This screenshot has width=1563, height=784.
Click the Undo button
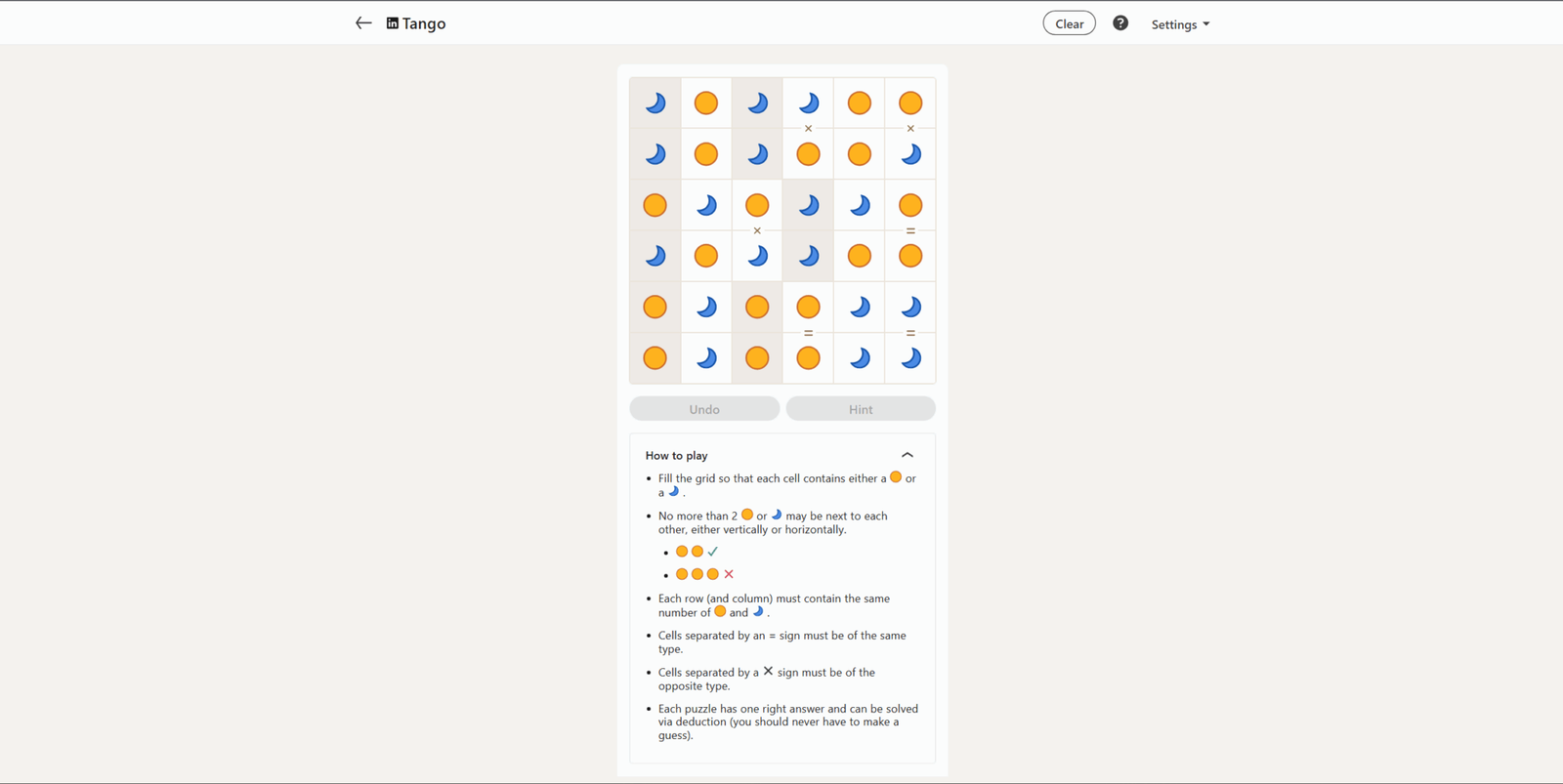[703, 408]
